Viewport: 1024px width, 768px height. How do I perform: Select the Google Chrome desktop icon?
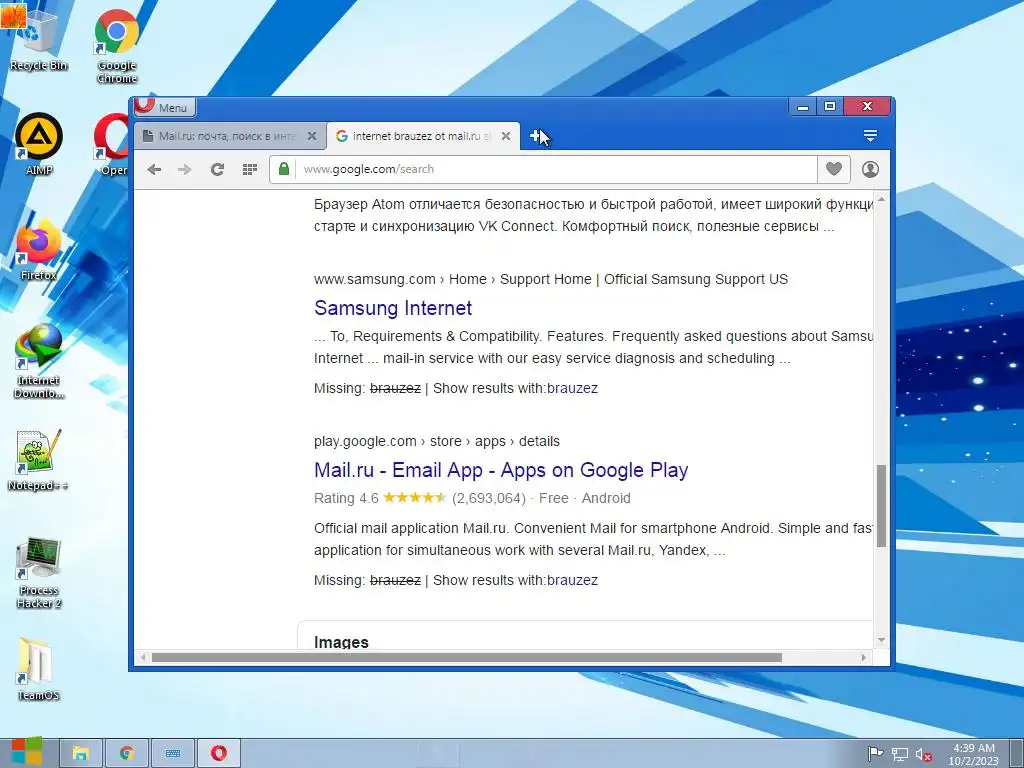(x=117, y=46)
